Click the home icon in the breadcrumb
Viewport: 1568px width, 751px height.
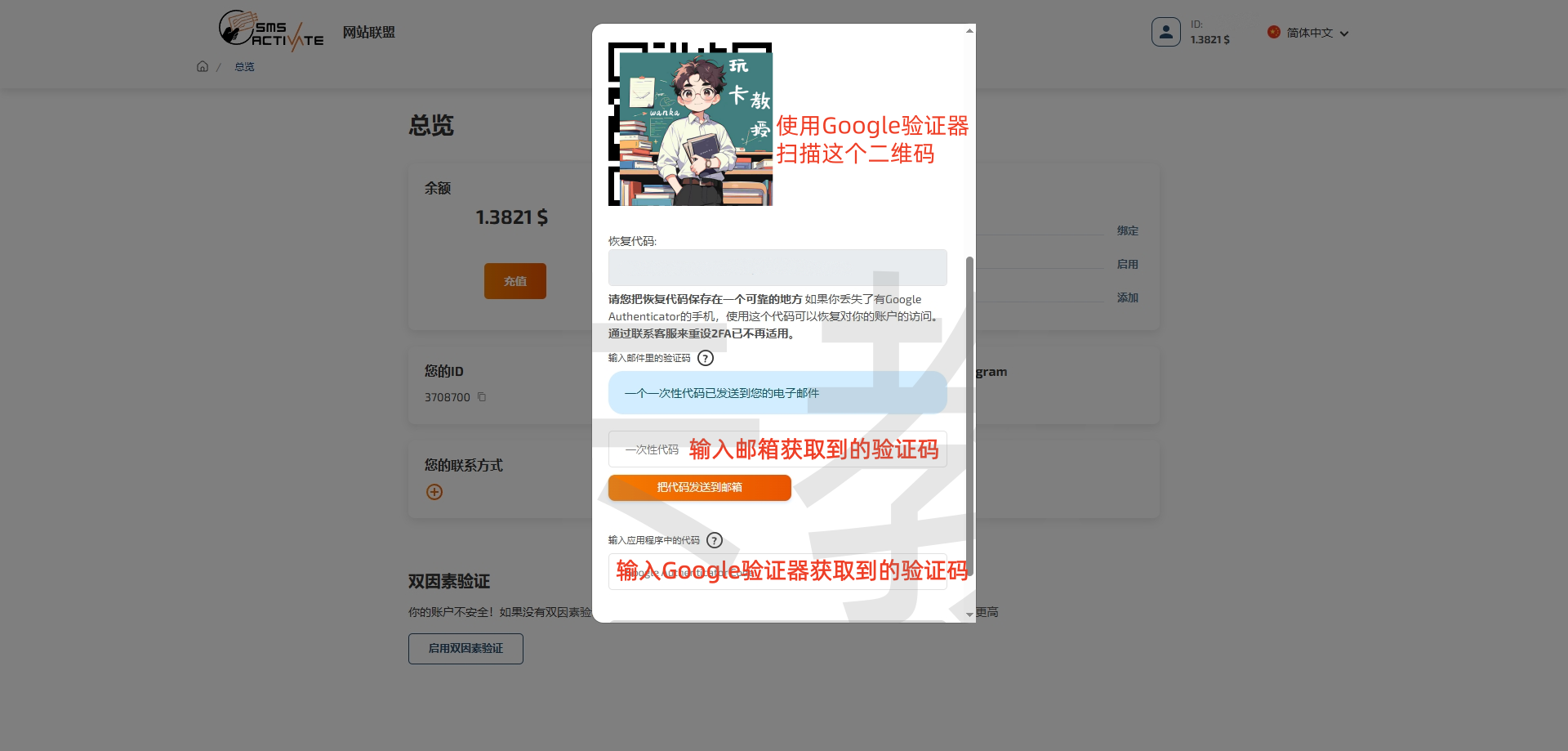point(202,66)
